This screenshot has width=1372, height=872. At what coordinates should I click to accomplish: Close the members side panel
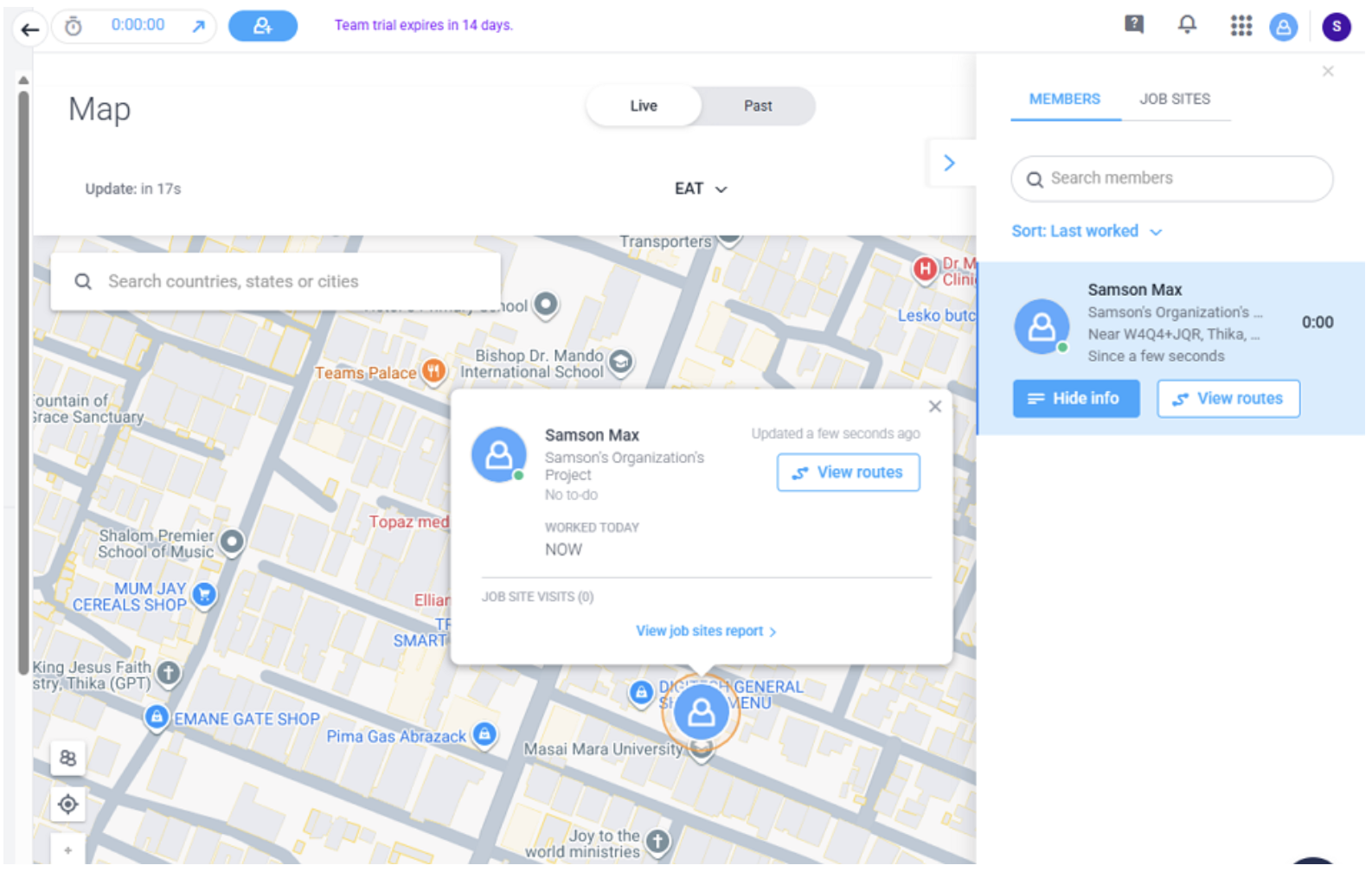[x=1328, y=71]
